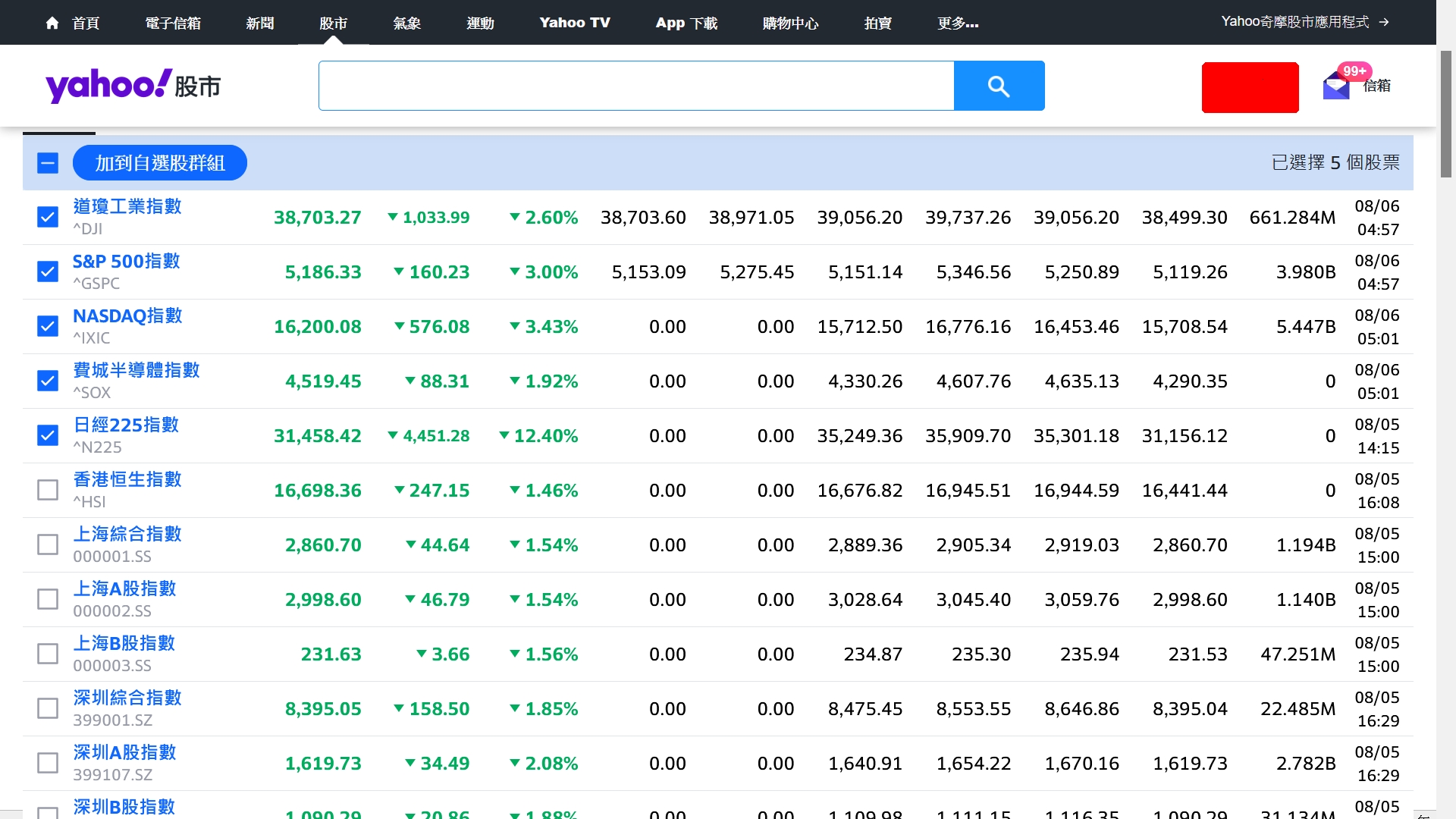
Task: Click 加到自選股群組 button
Action: pos(160,163)
